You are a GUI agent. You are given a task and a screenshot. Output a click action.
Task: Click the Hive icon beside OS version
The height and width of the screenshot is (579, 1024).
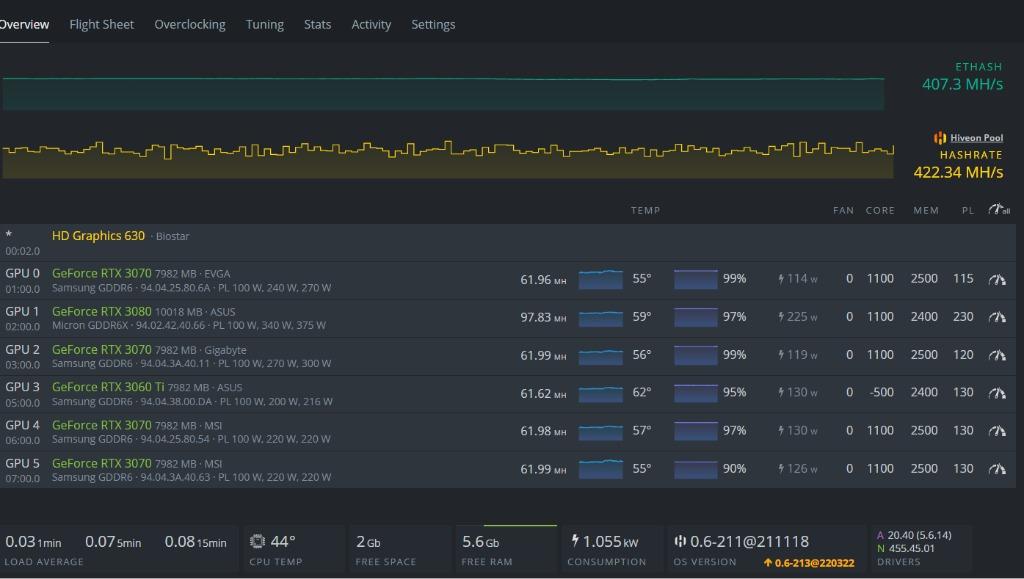pyautogui.click(x=680, y=541)
